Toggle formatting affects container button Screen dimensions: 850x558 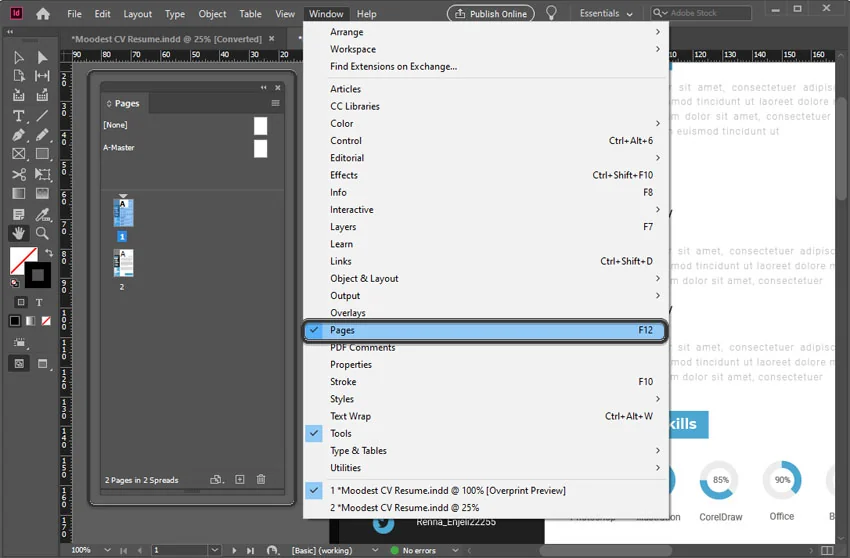click(x=21, y=303)
